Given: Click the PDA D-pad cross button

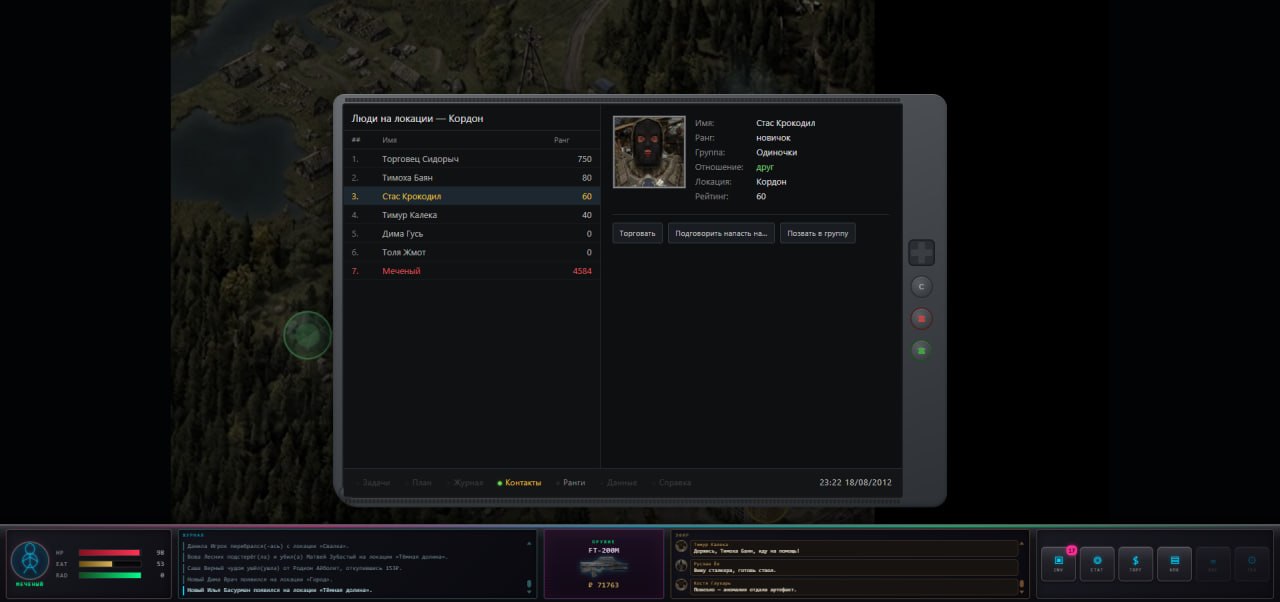Looking at the screenshot, I should (921, 253).
